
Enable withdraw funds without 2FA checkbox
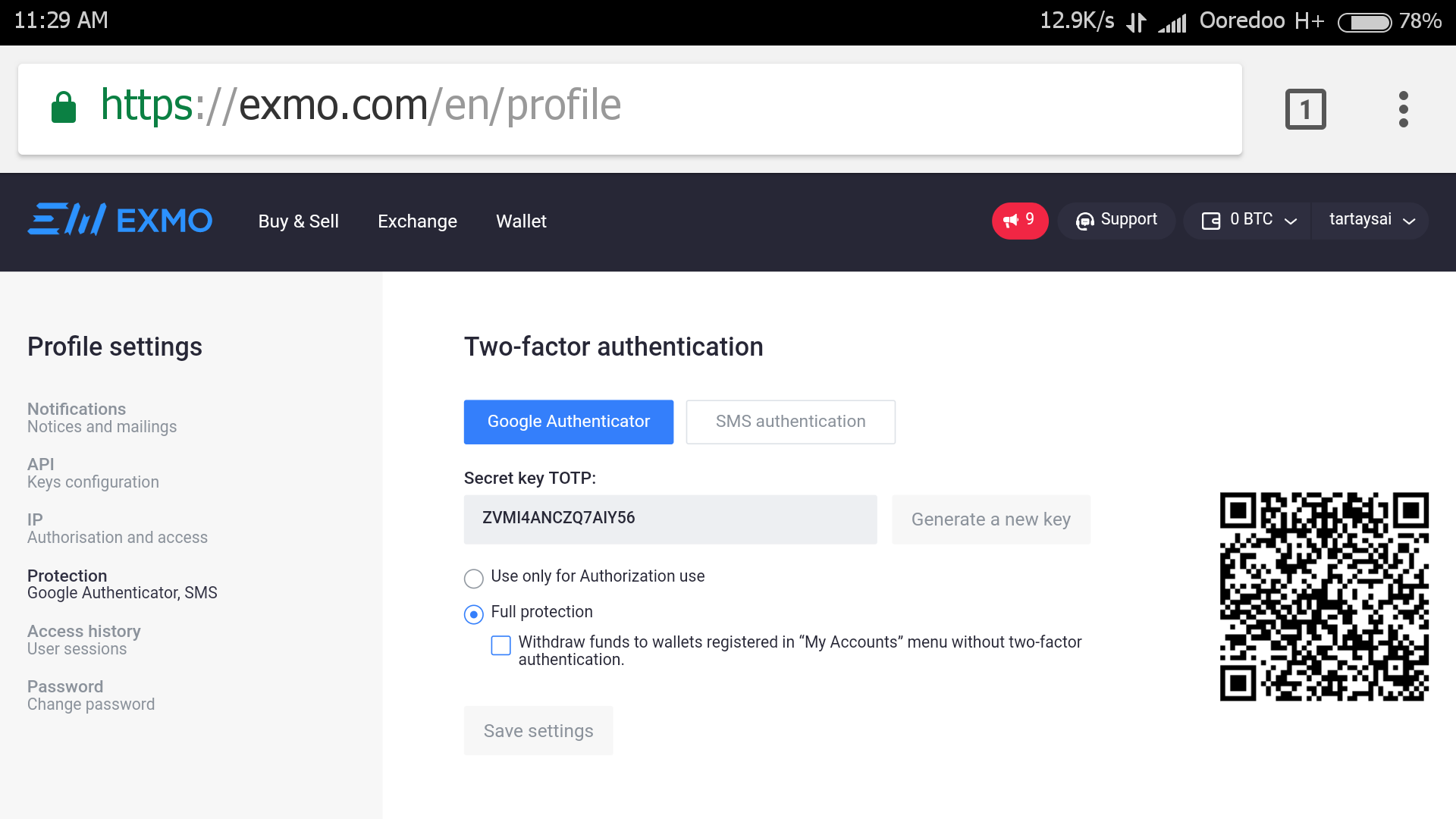pos(500,644)
